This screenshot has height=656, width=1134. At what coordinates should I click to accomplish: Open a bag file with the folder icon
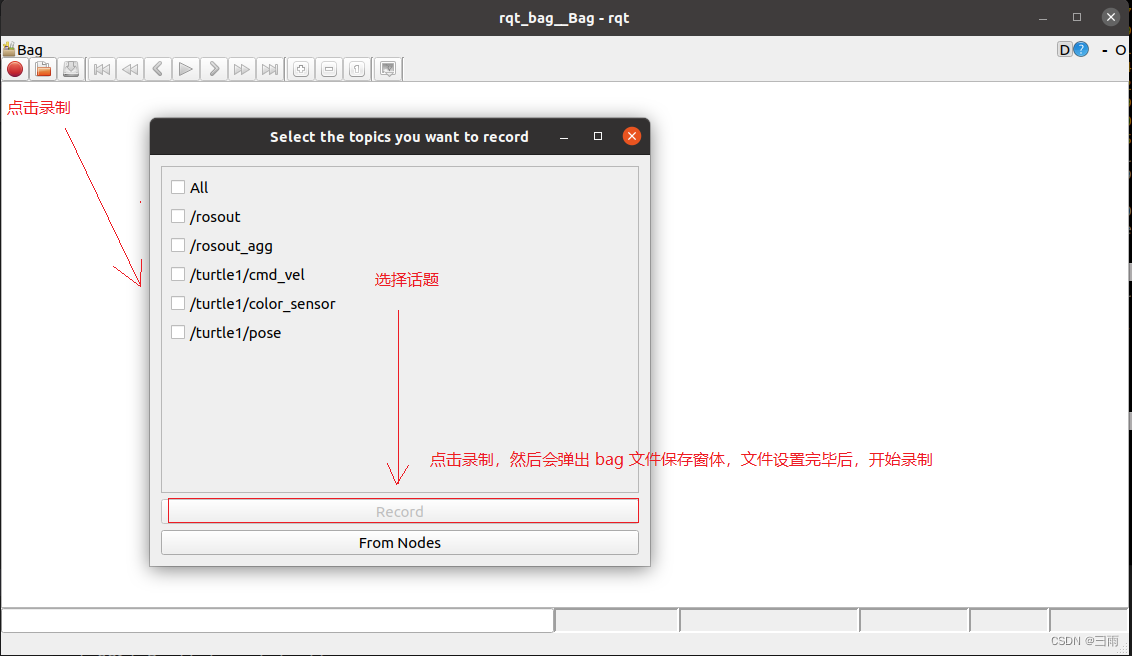tap(43, 69)
